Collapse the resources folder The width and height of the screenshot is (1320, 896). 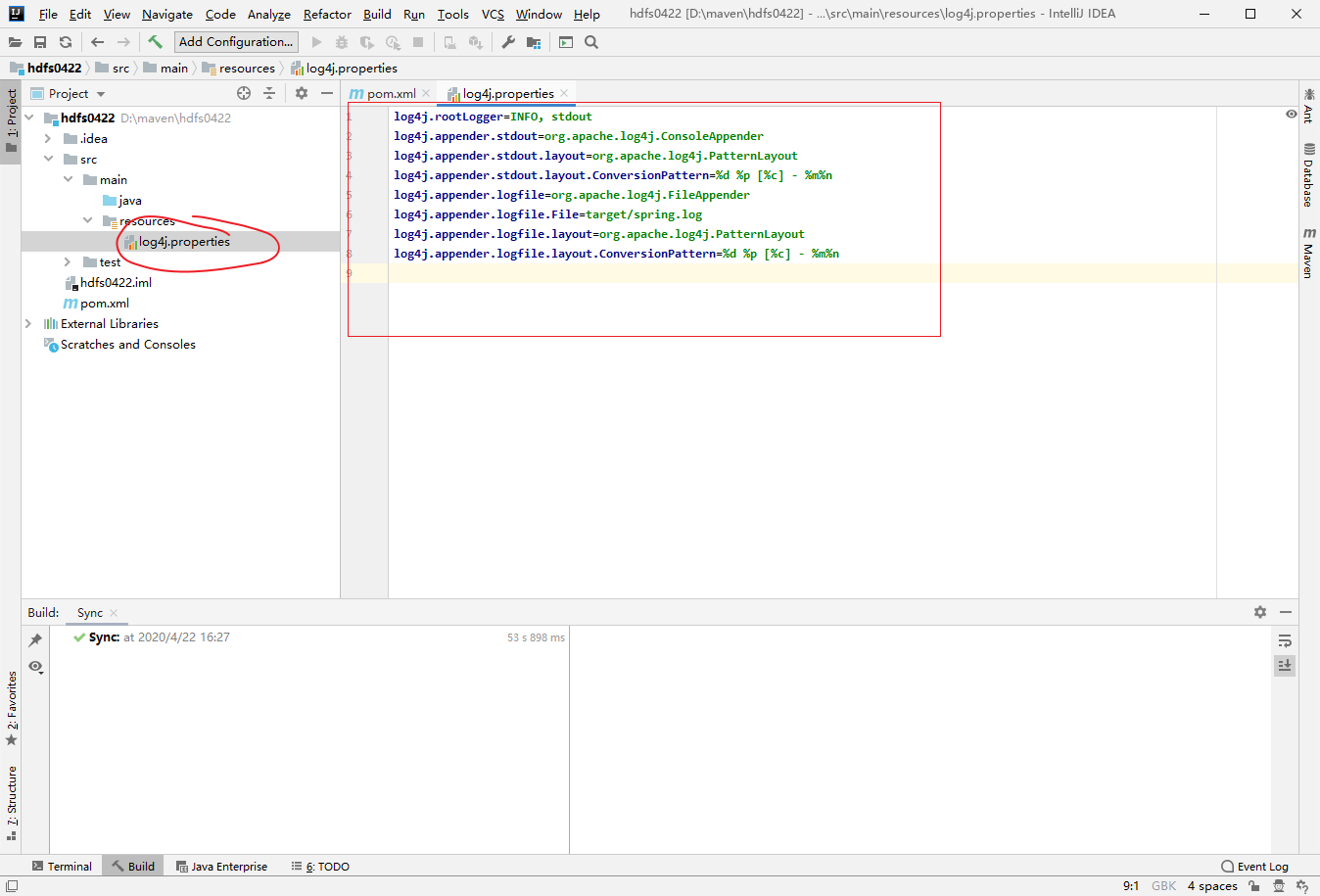(x=87, y=220)
